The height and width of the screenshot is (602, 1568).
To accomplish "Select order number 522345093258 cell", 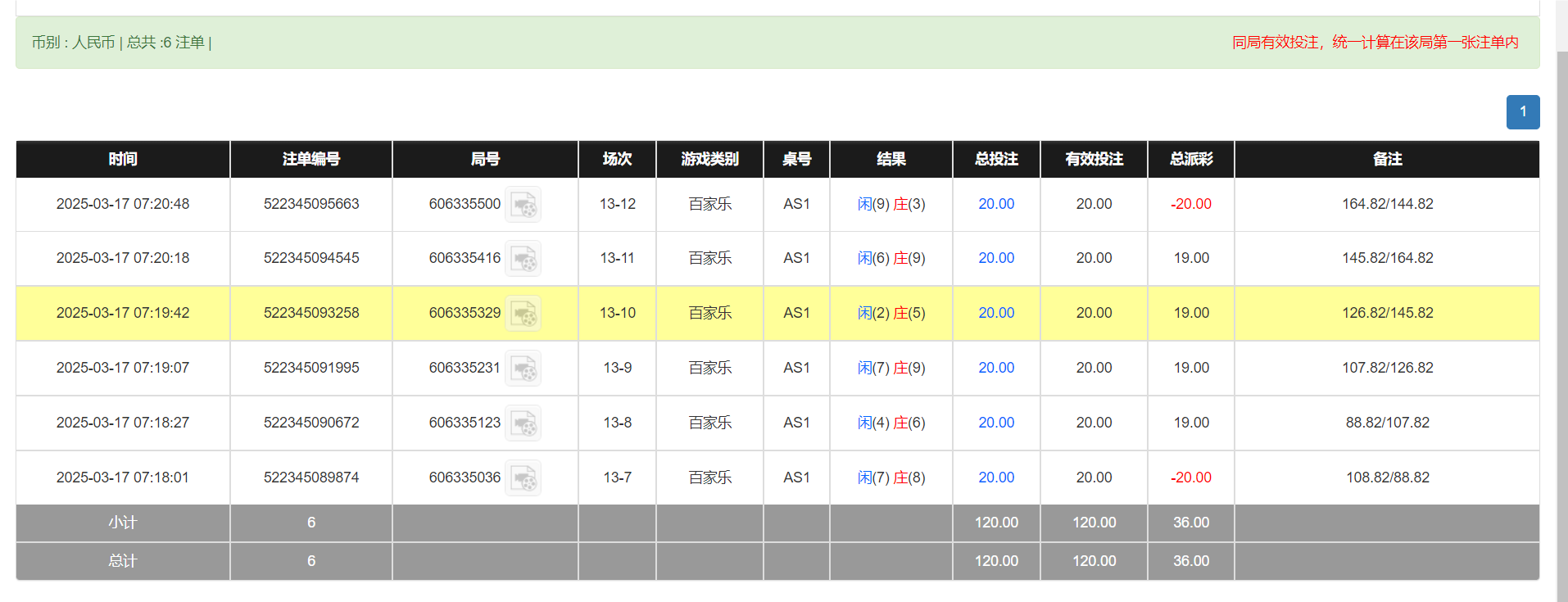I will (x=310, y=313).
